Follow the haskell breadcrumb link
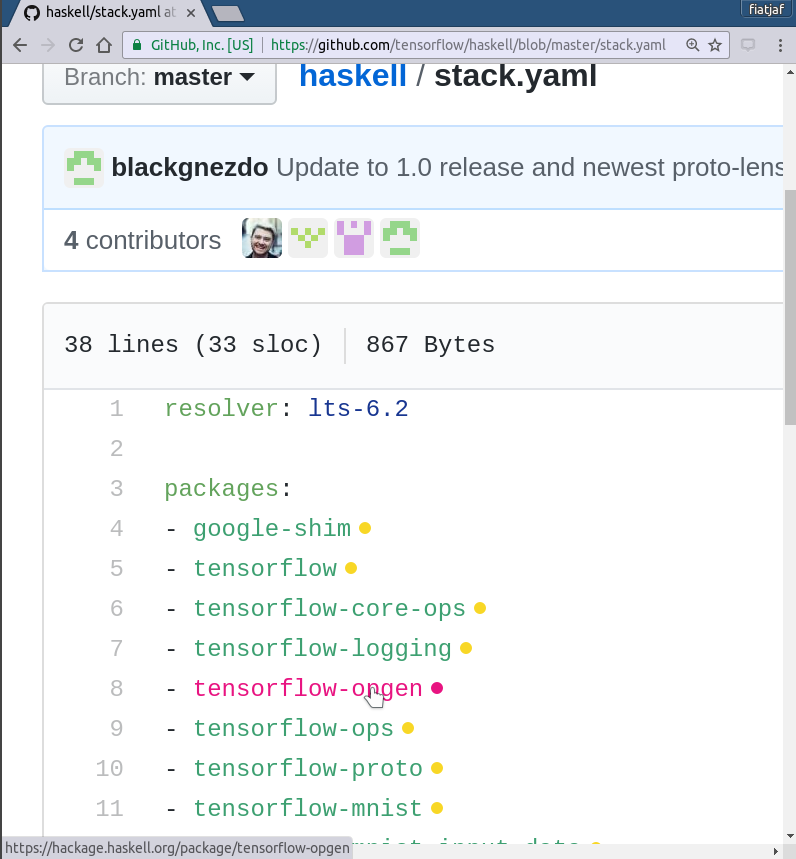This screenshot has width=796, height=859. click(353, 76)
